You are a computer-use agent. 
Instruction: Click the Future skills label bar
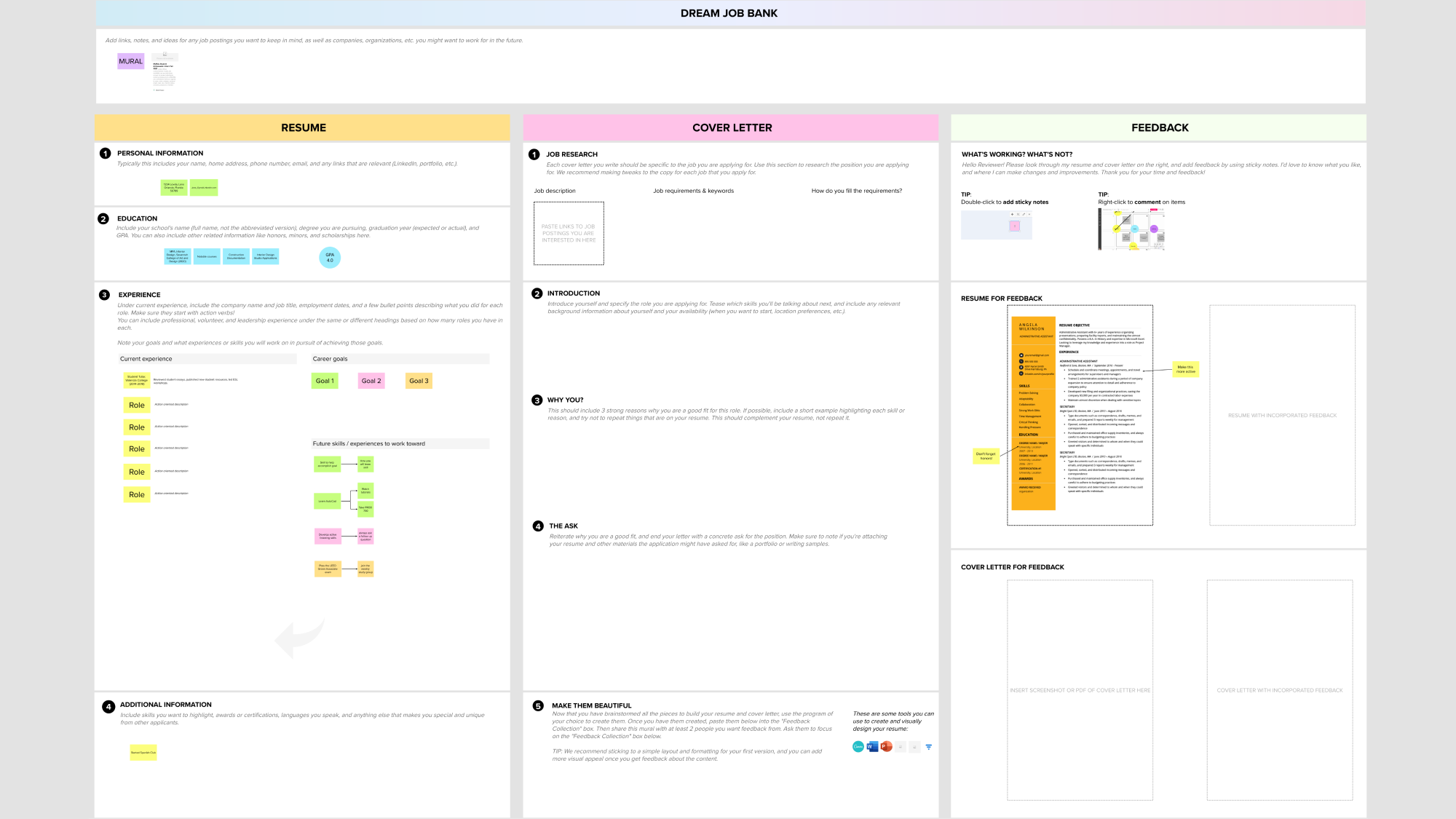pyautogui.click(x=400, y=443)
